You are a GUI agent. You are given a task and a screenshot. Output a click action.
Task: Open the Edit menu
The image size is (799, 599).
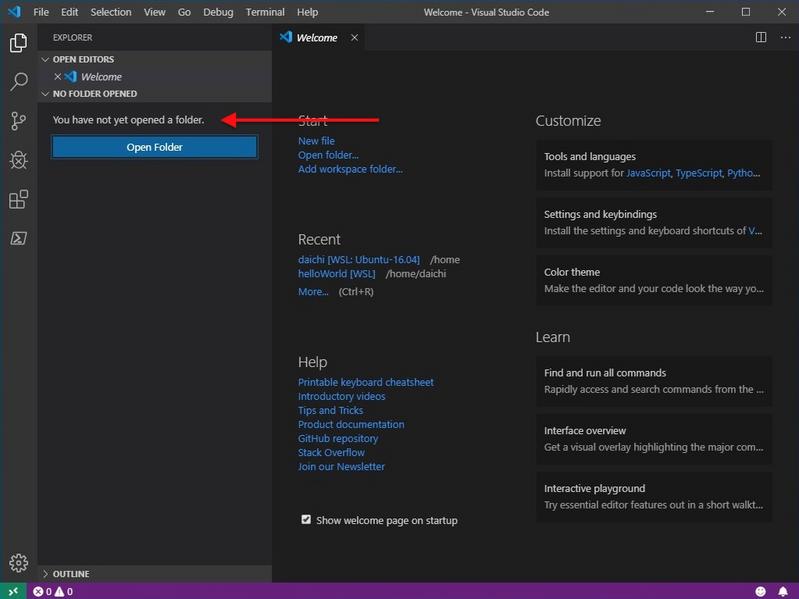pyautogui.click(x=69, y=12)
